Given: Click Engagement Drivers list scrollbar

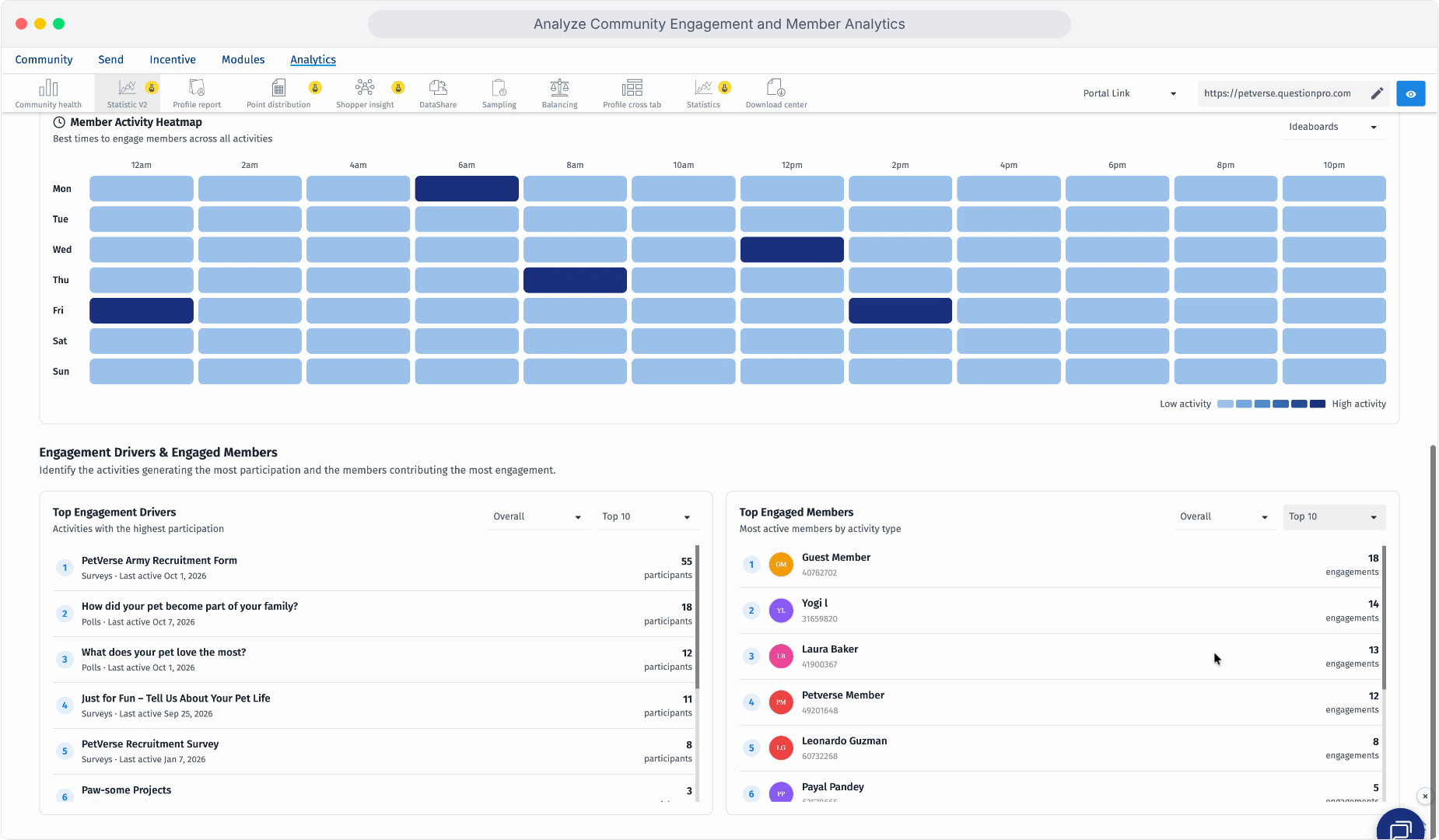Looking at the screenshot, I should click(x=697, y=618).
